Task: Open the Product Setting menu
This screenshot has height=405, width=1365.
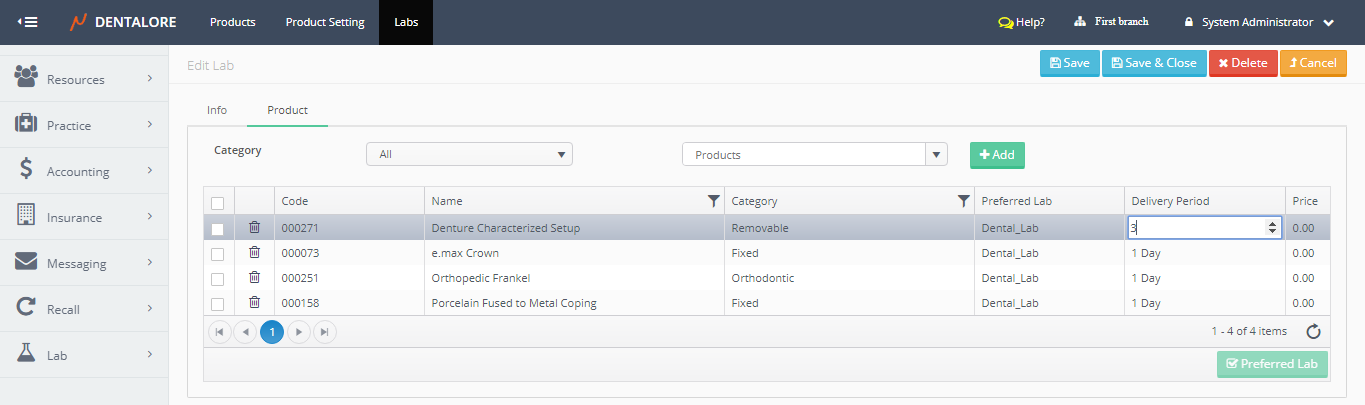Action: 325,22
